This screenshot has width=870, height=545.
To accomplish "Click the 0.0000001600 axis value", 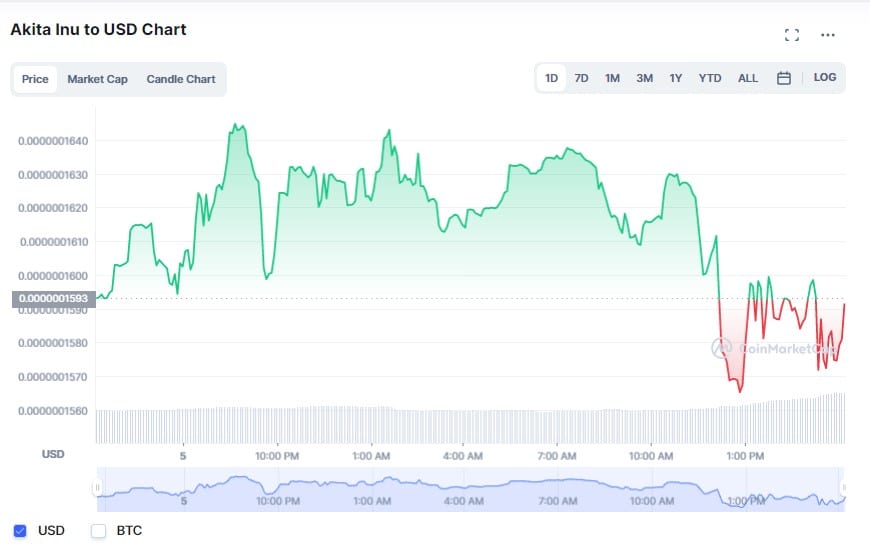I will point(53,276).
